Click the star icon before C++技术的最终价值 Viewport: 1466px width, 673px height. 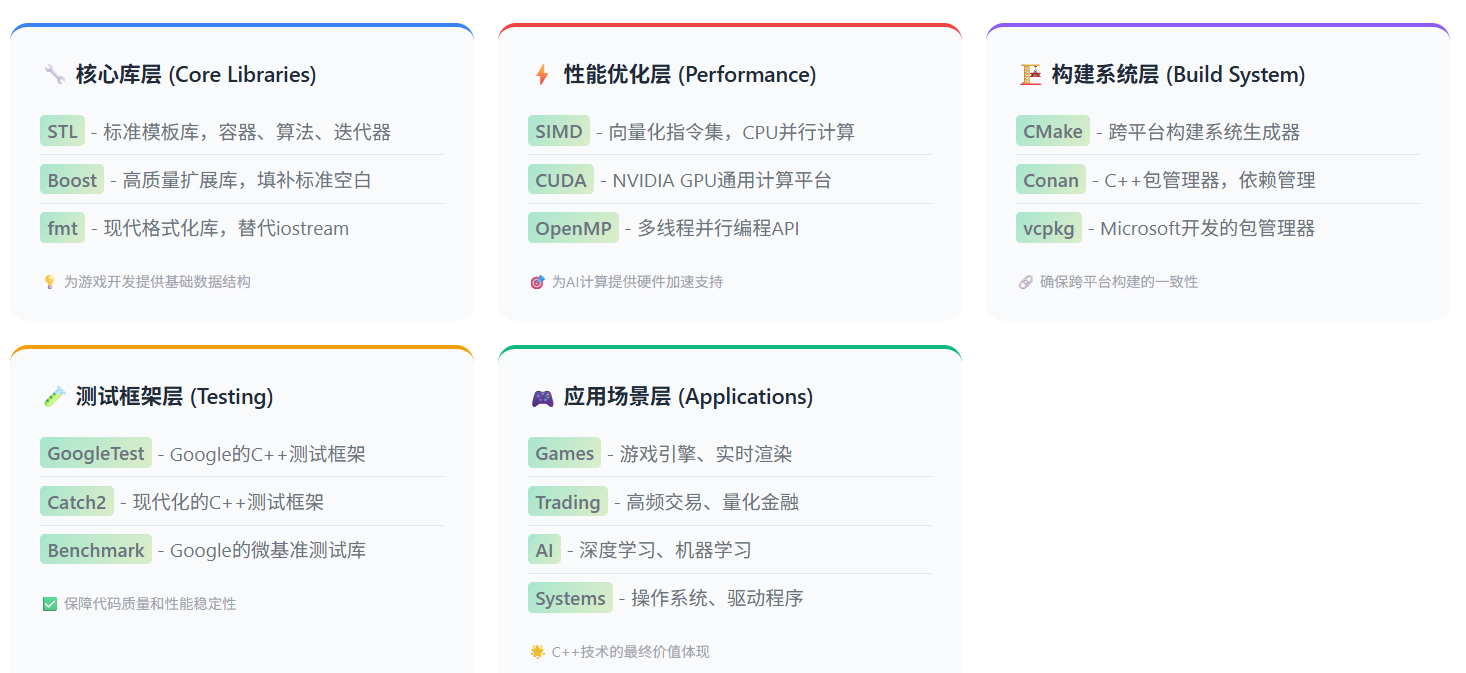coord(537,652)
